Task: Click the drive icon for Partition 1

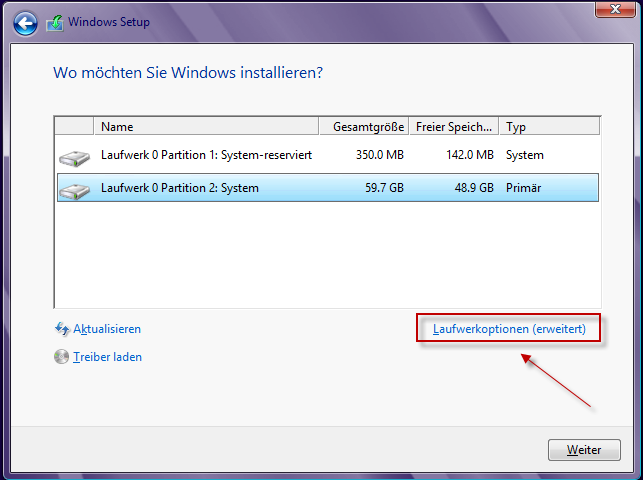Action: [74, 158]
